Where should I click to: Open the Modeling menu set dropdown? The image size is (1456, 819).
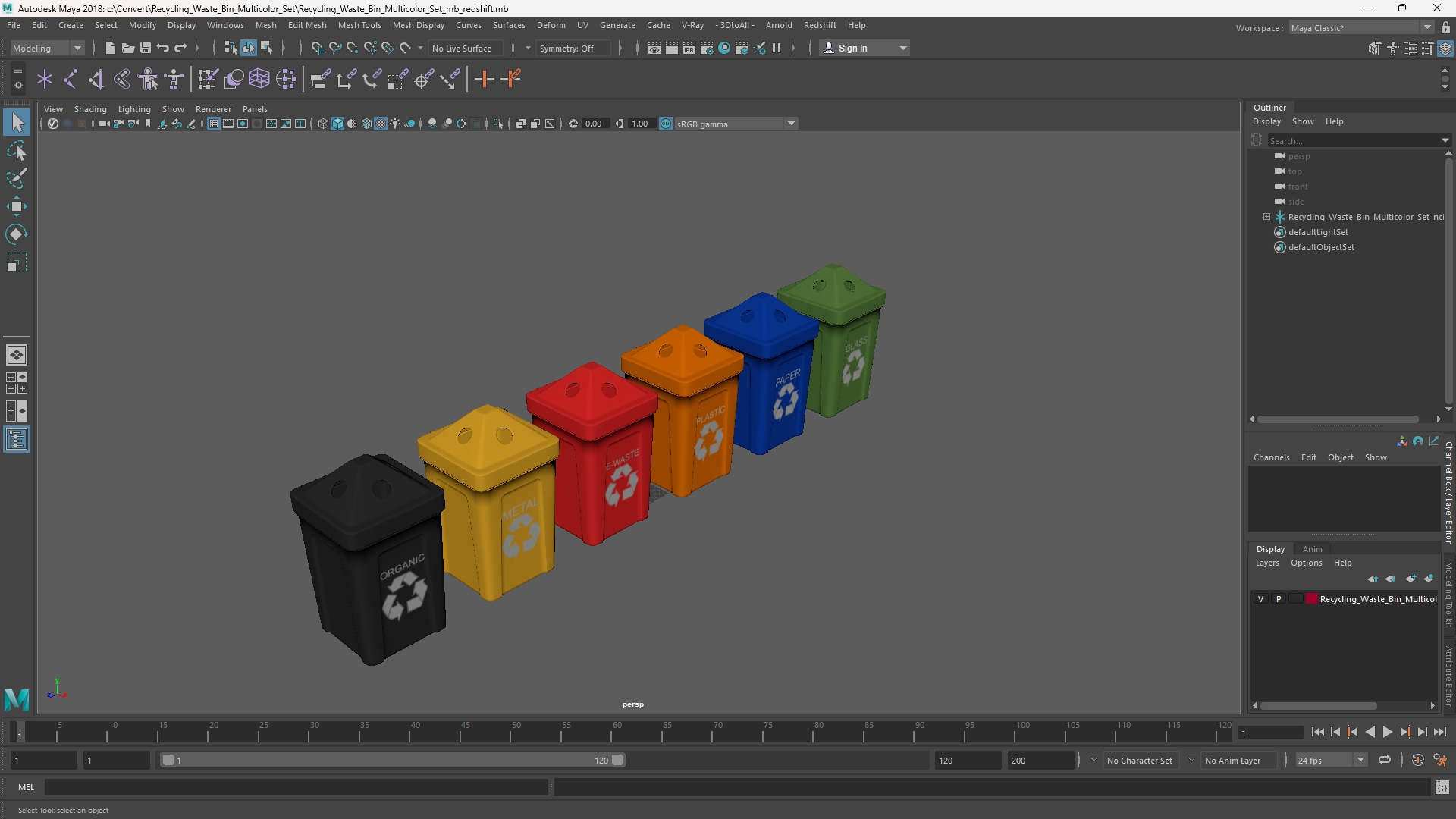[x=47, y=48]
